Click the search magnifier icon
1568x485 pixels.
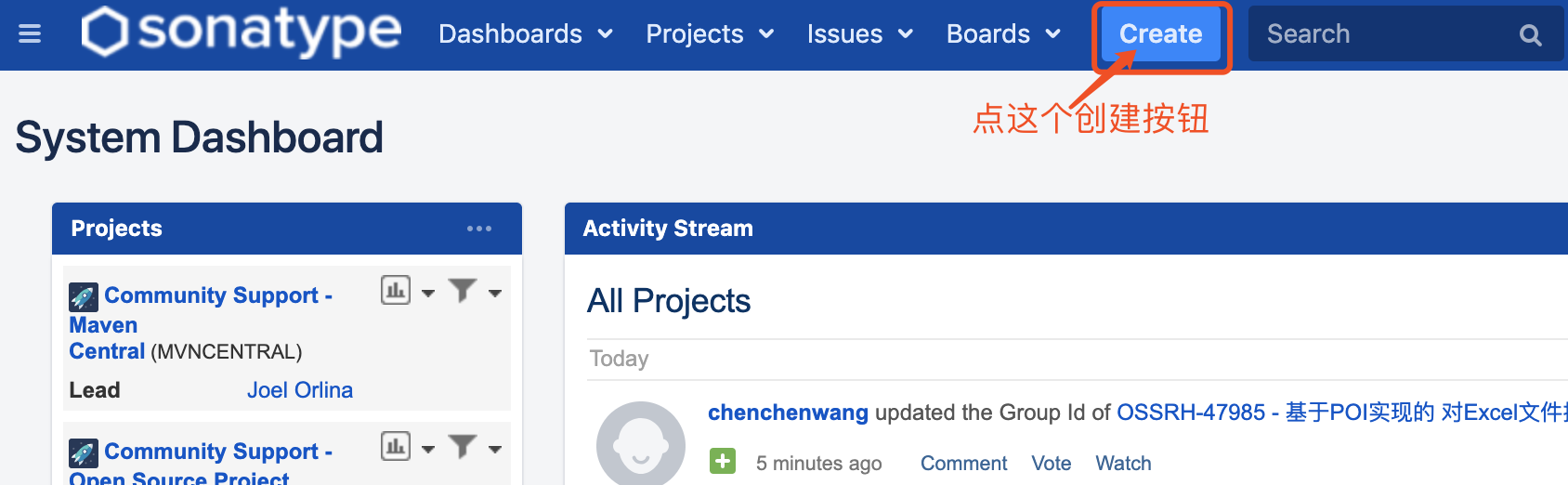pyautogui.click(x=1530, y=35)
